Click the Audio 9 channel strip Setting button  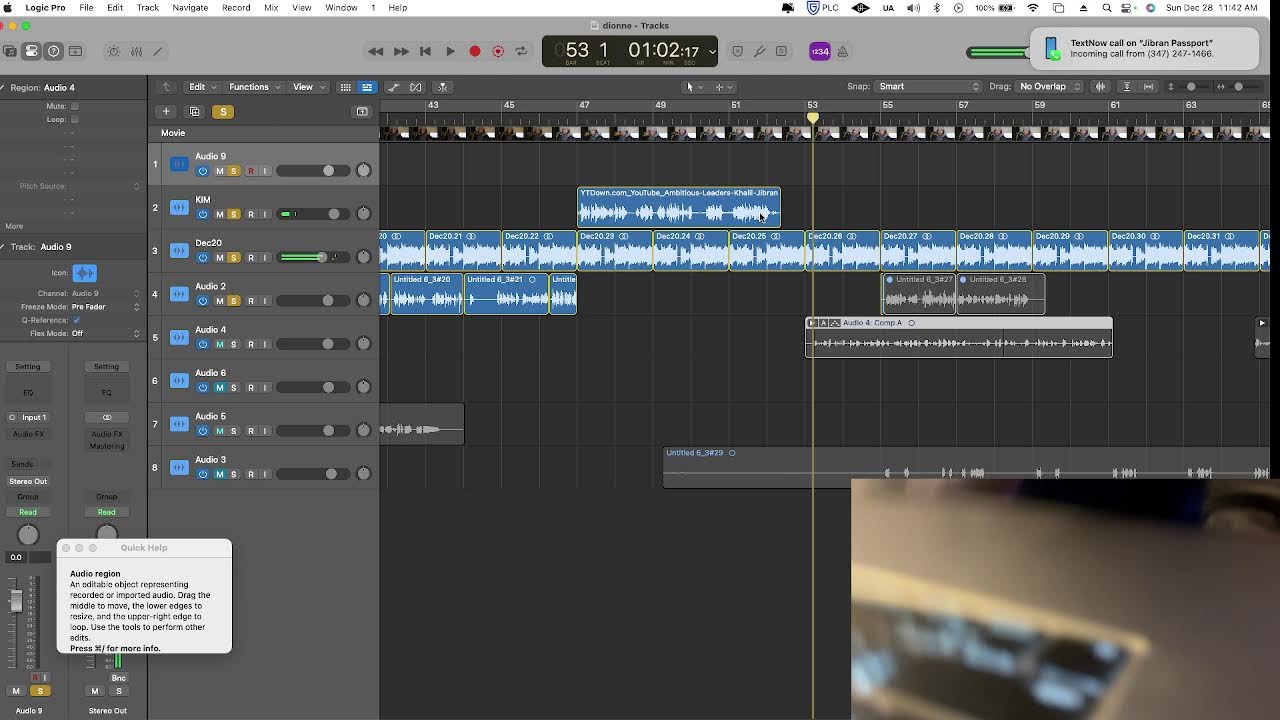[x=28, y=367]
